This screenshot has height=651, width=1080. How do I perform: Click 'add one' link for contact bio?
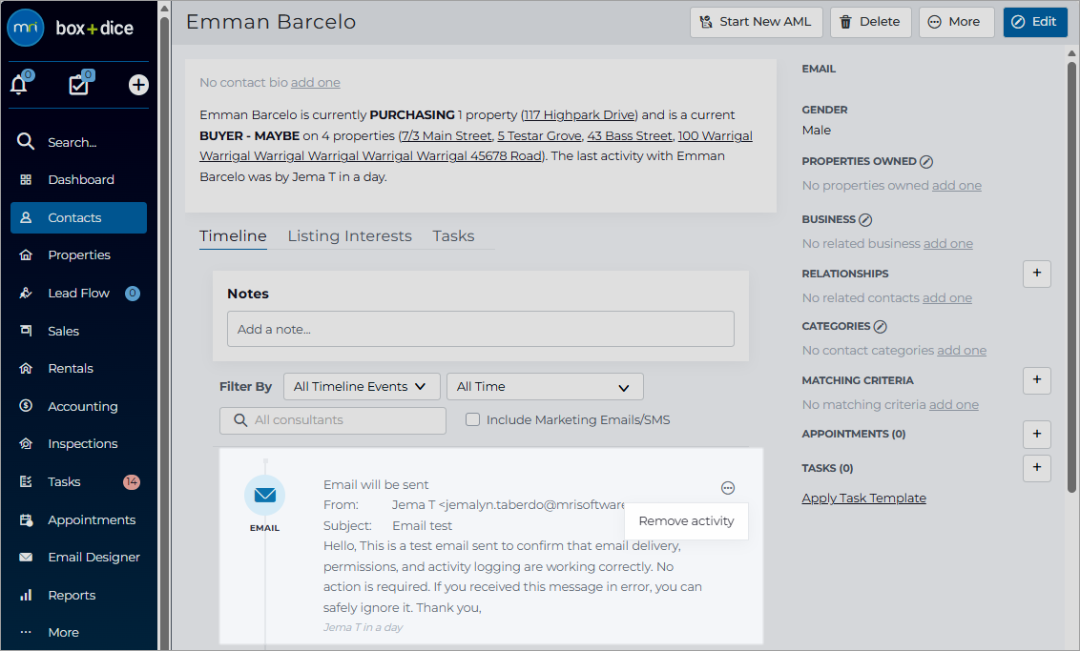pyautogui.click(x=315, y=83)
